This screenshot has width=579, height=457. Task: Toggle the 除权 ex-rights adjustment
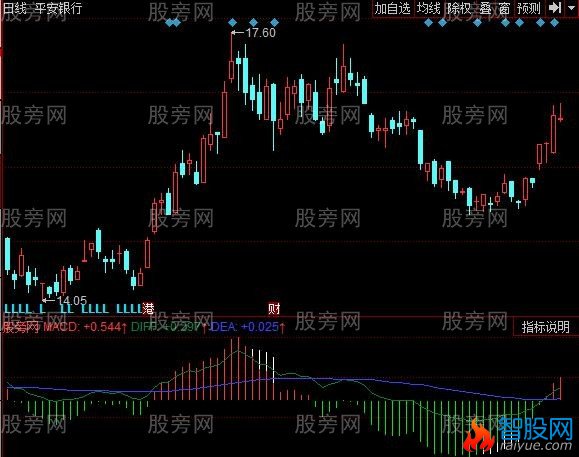tap(459, 8)
